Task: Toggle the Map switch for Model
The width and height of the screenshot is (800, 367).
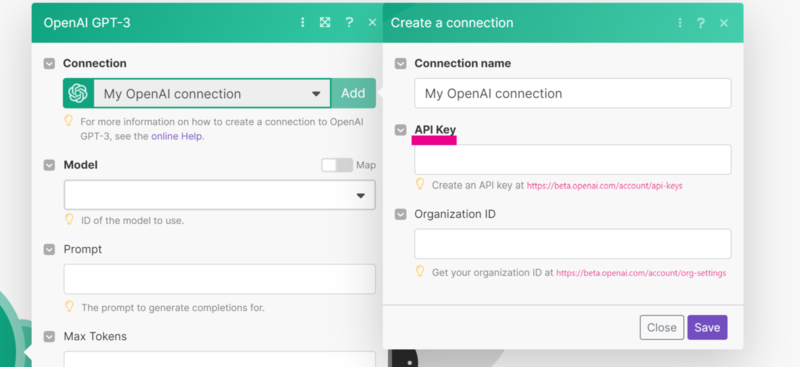Action: point(337,165)
